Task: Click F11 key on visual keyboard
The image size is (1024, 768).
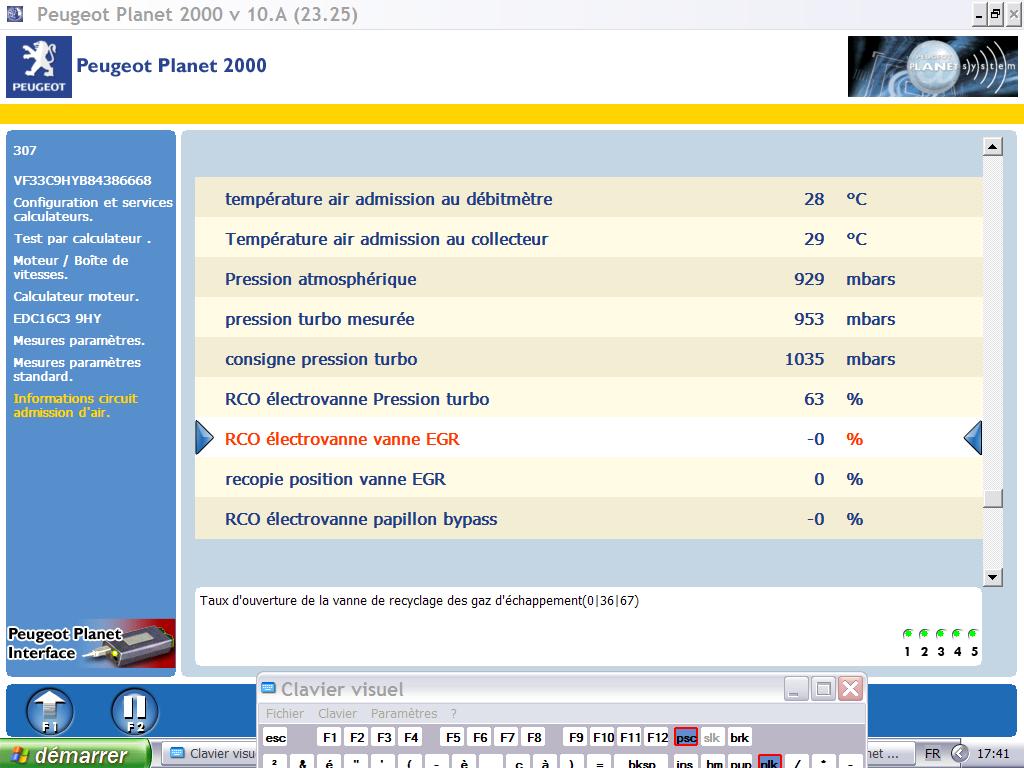Action: pyautogui.click(x=630, y=737)
